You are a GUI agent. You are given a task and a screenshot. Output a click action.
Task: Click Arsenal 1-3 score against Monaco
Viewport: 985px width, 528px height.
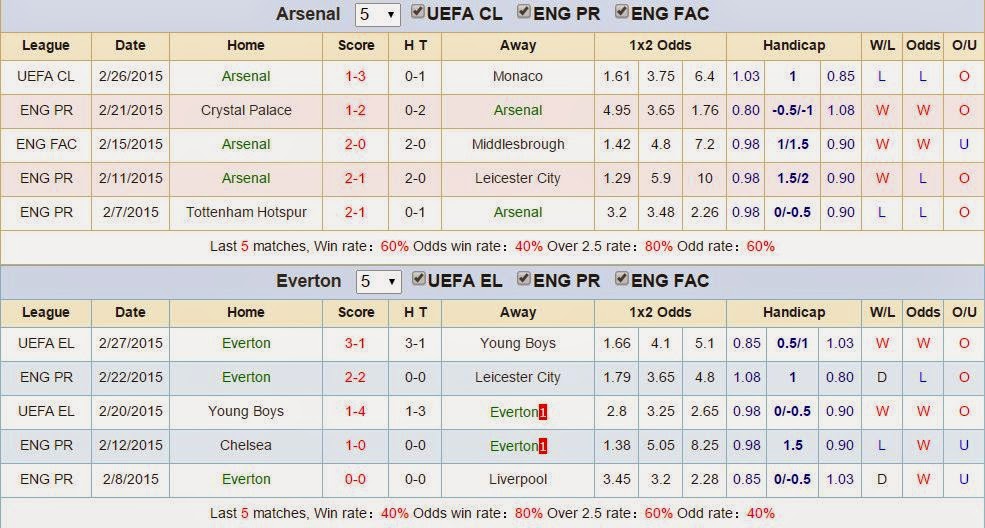(355, 77)
